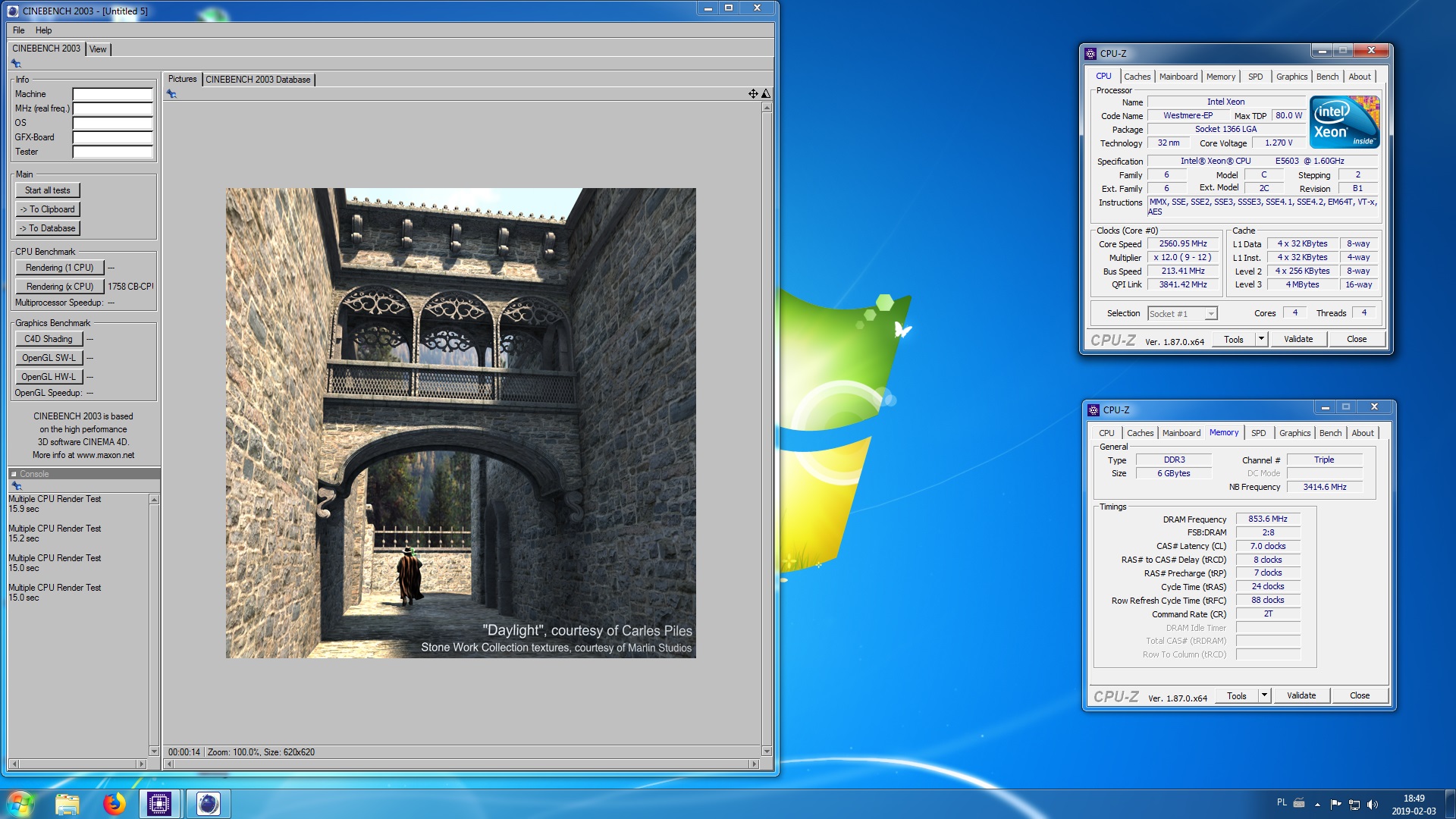Click the pin icon in Console panel
Viewport: 1456px width, 819px height.
tap(17, 485)
